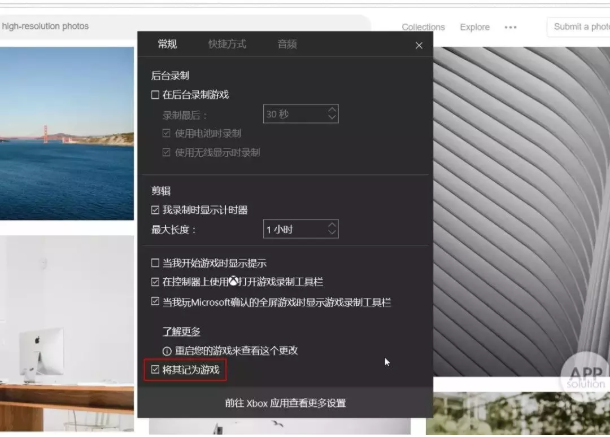Open Explore in the browser page
The width and height of the screenshot is (610, 437).
pos(475,27)
